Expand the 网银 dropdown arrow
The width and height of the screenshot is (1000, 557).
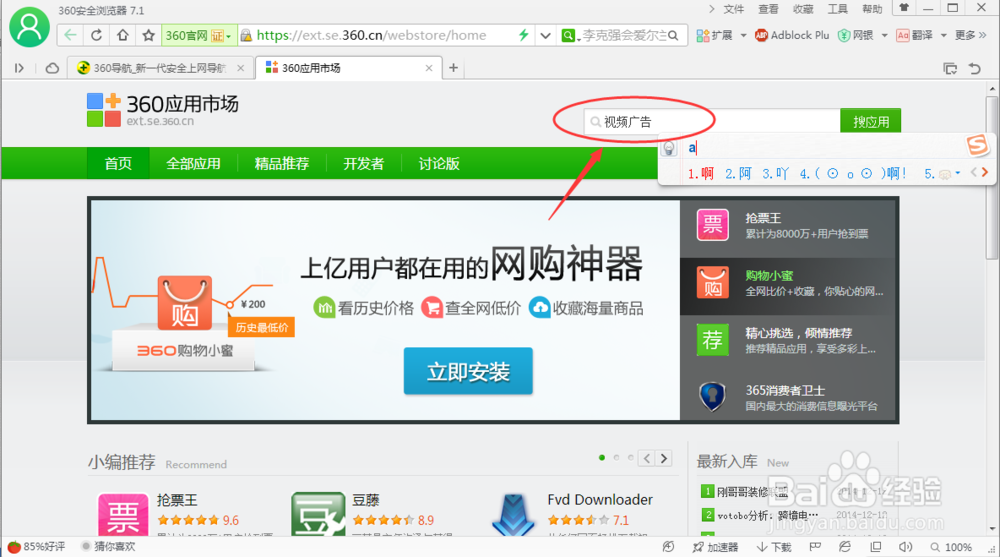[x=885, y=36]
